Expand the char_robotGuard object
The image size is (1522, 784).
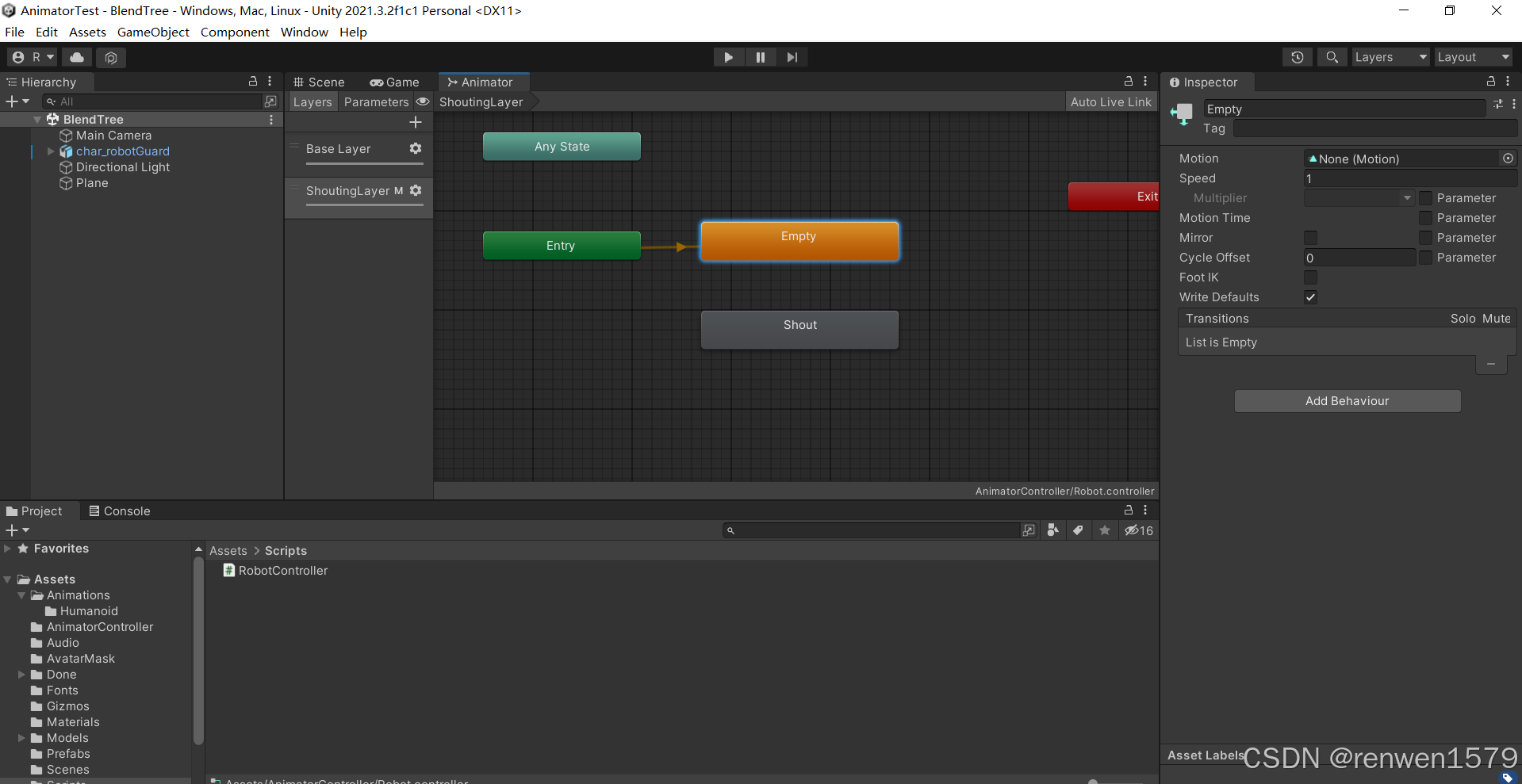(51, 151)
